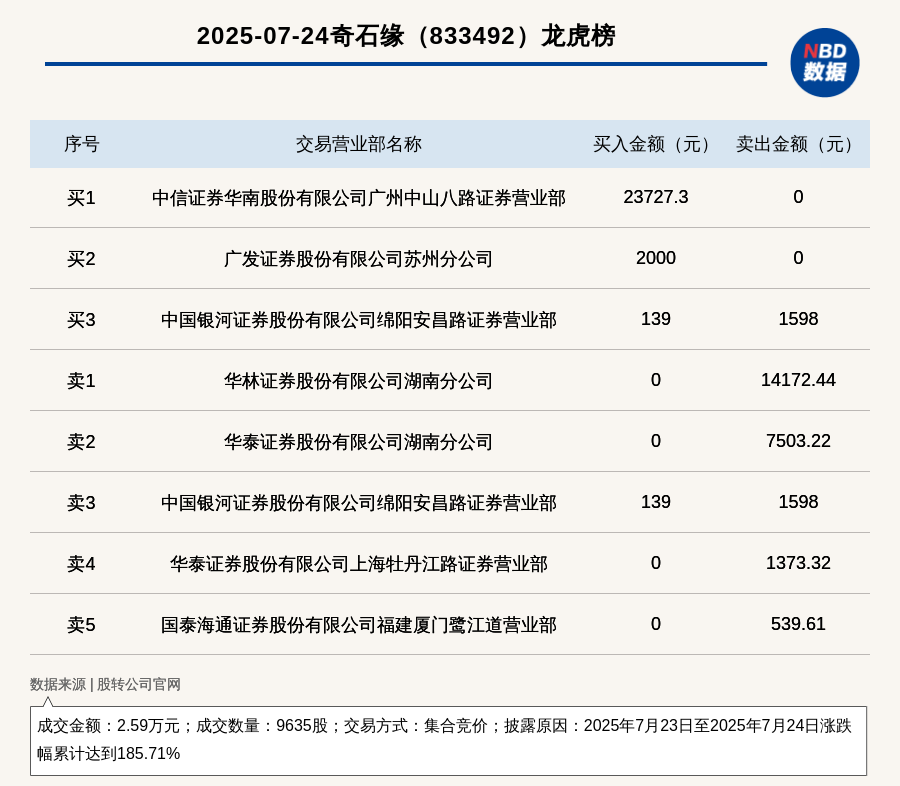This screenshot has width=900, height=786.
Task: Click the 卖4 row label
Action: click(x=82, y=564)
